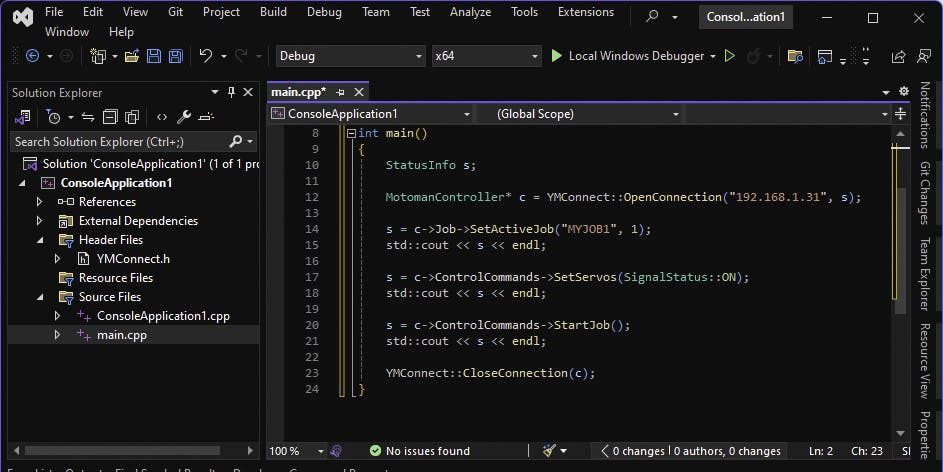The height and width of the screenshot is (472, 943).
Task: Click the Show All Files icon
Action: tap(133, 117)
